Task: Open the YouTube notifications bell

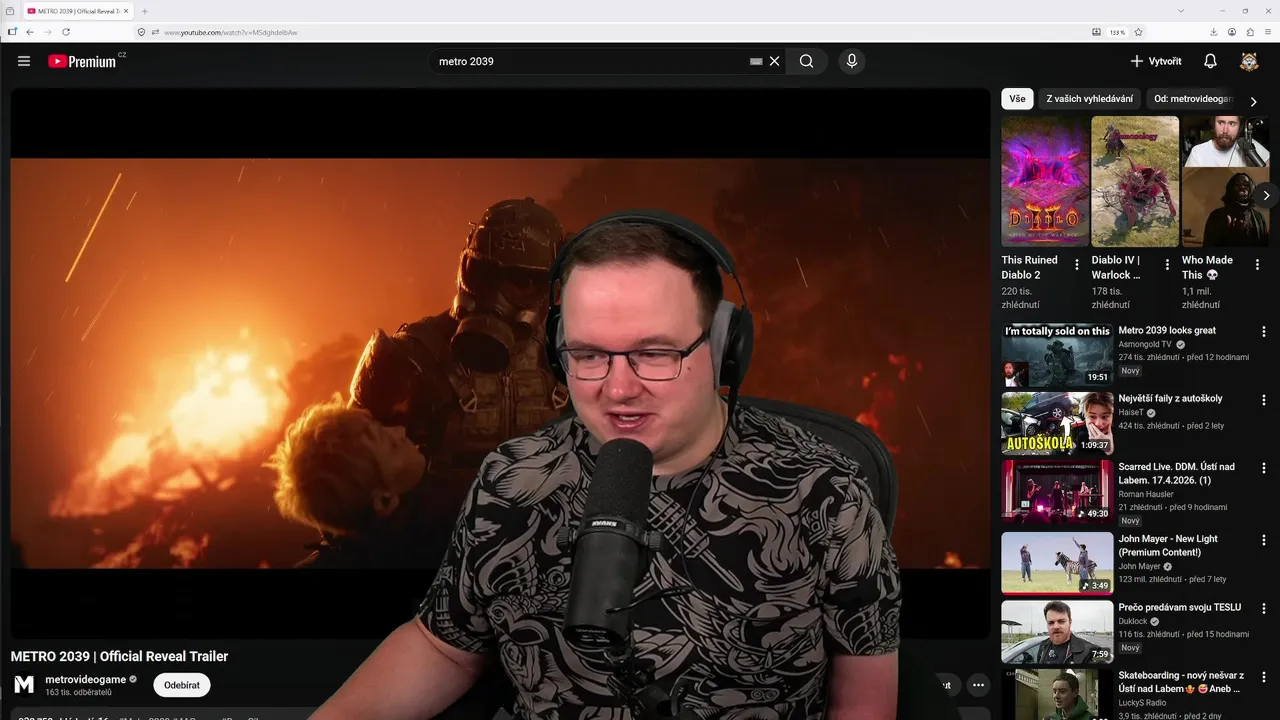Action: [1210, 61]
